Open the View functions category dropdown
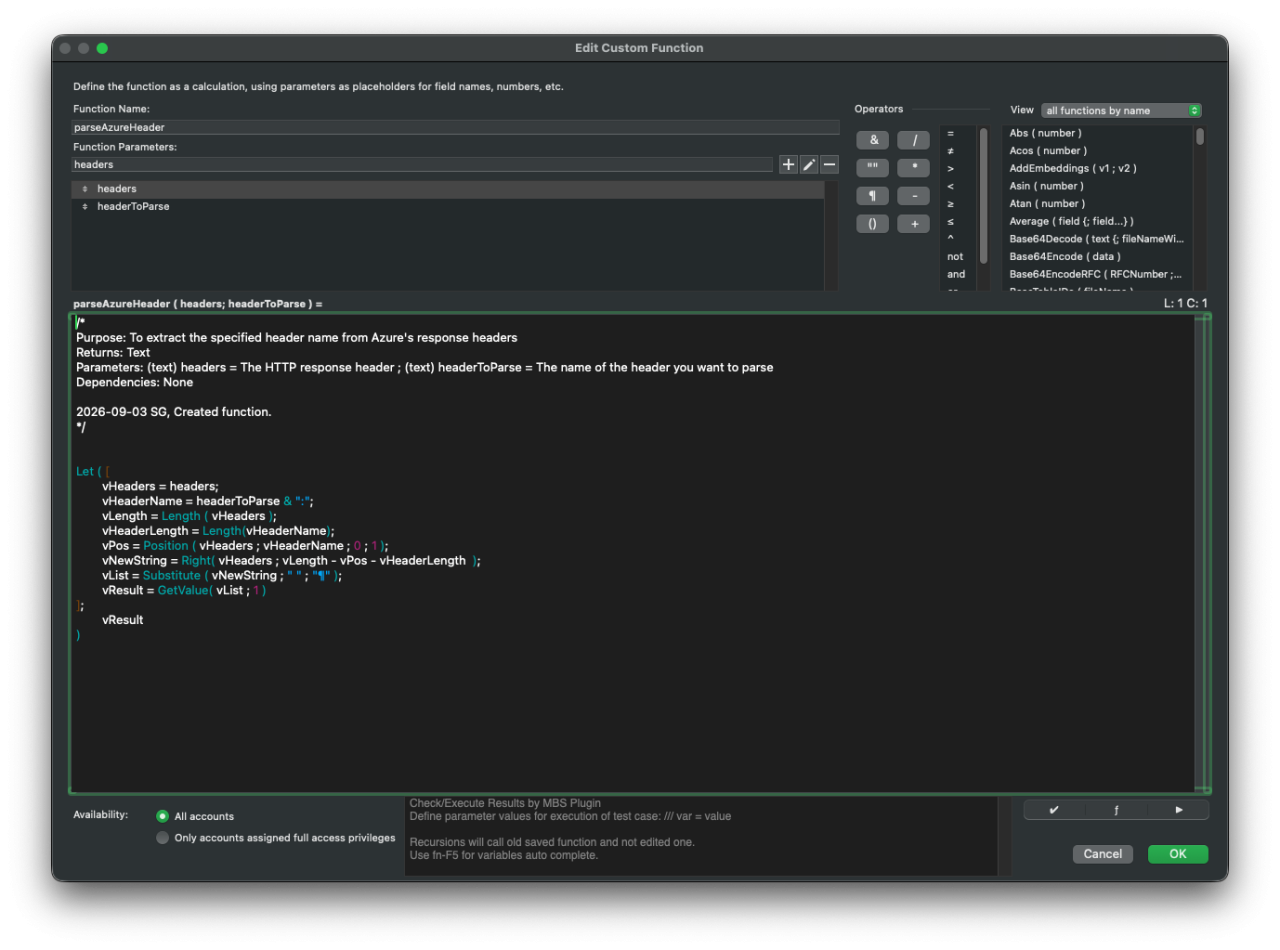The width and height of the screenshot is (1280, 950). 1121,110
